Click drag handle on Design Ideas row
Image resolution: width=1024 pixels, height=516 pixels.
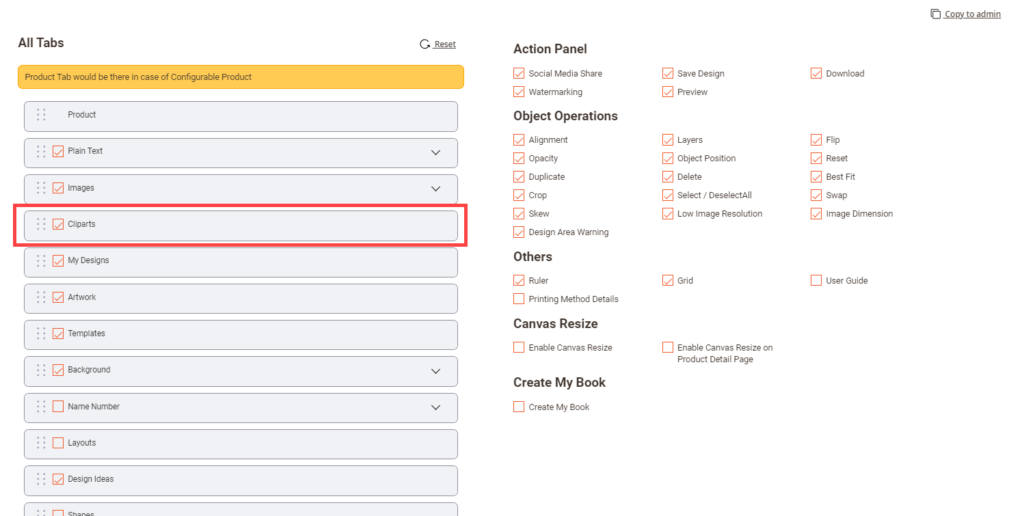pos(41,479)
